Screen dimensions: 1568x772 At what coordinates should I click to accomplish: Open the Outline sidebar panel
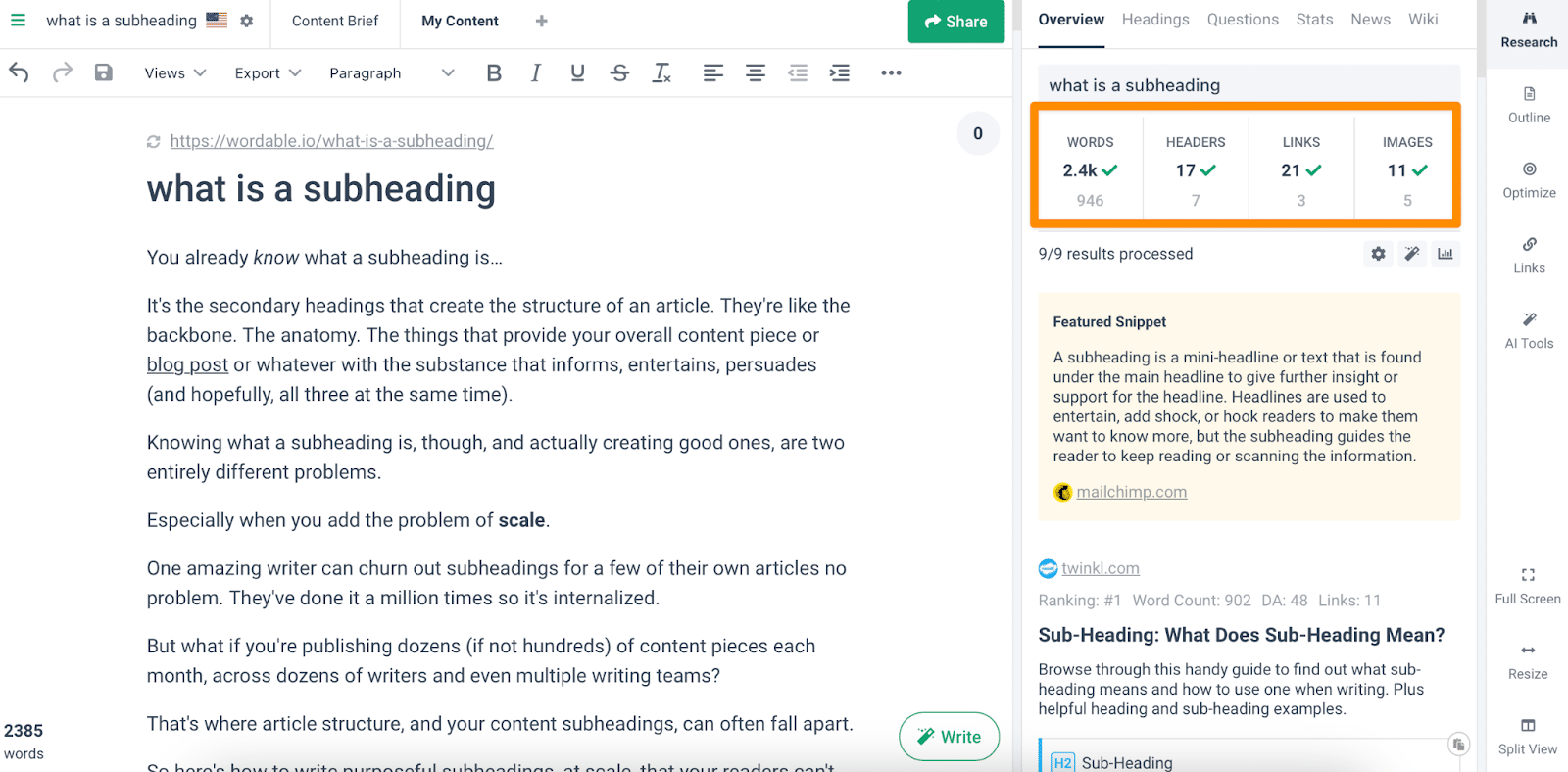[x=1529, y=106]
